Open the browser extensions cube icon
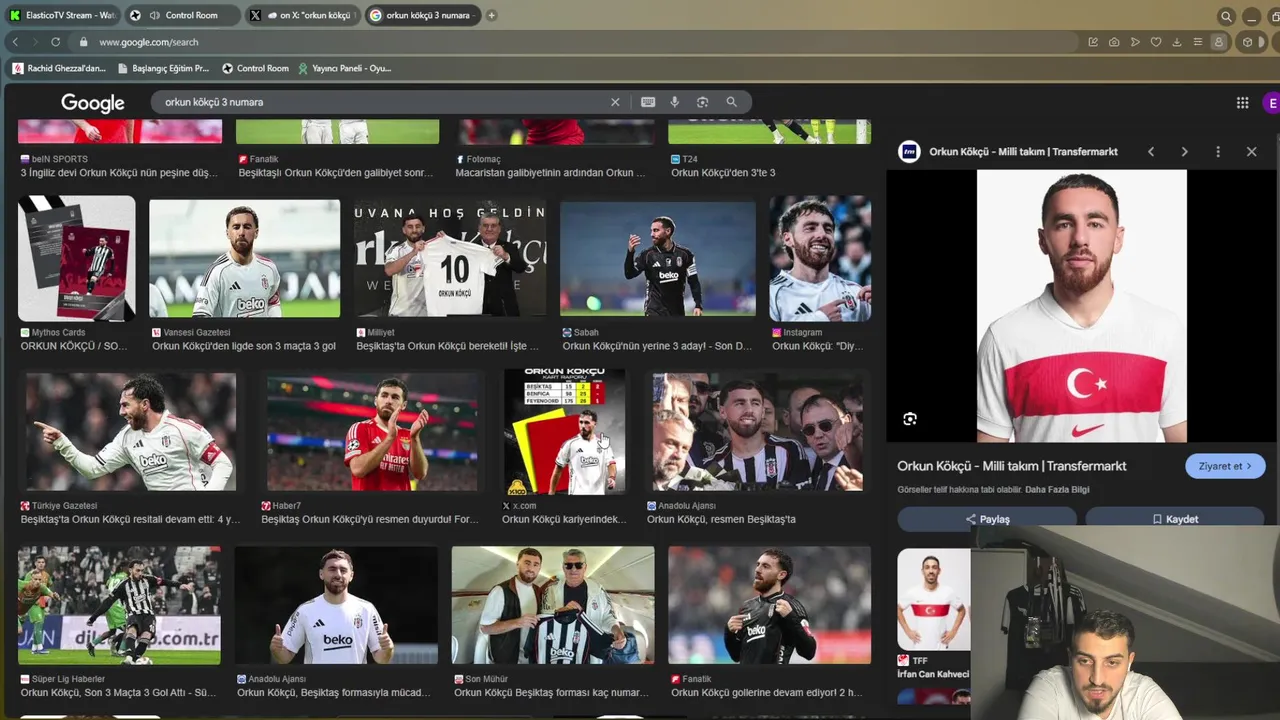1280x720 pixels. 1247,42
